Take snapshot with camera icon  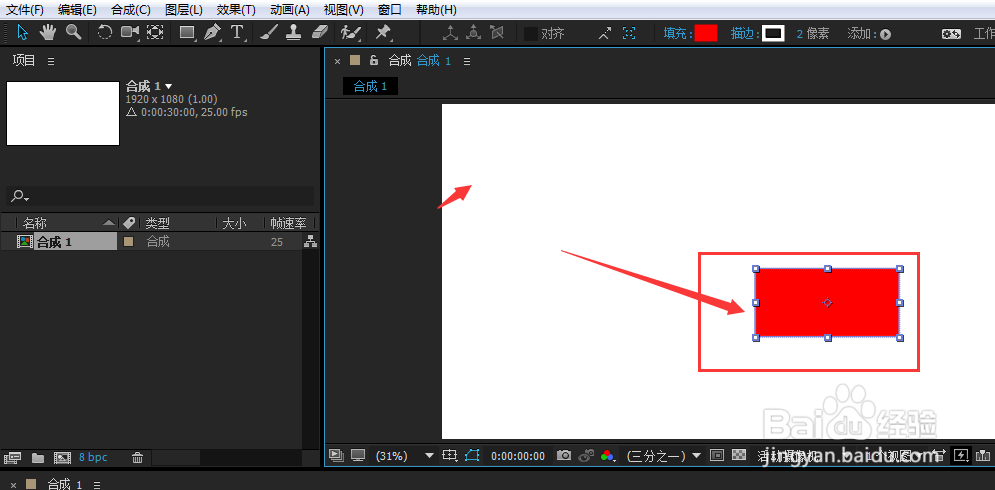[563, 455]
